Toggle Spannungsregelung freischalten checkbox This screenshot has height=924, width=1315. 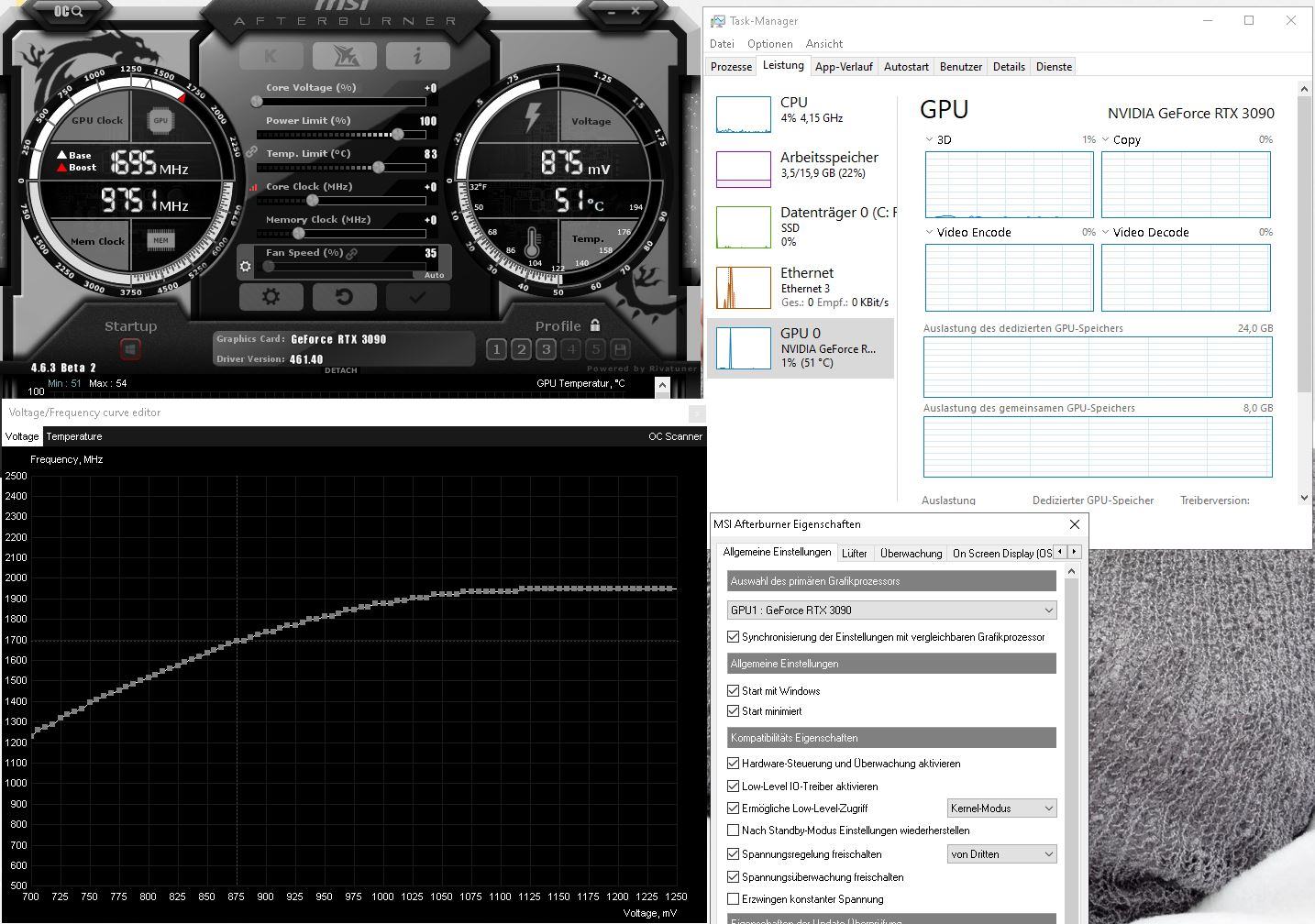pos(733,854)
